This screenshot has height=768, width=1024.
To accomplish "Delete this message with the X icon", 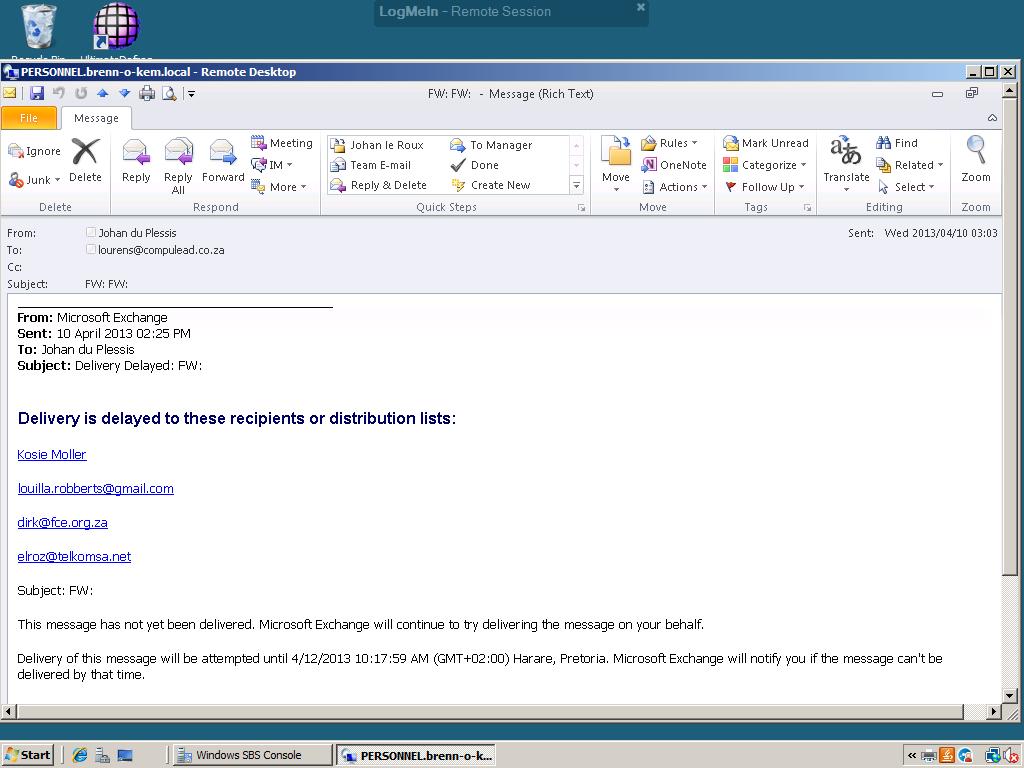I will [86, 160].
